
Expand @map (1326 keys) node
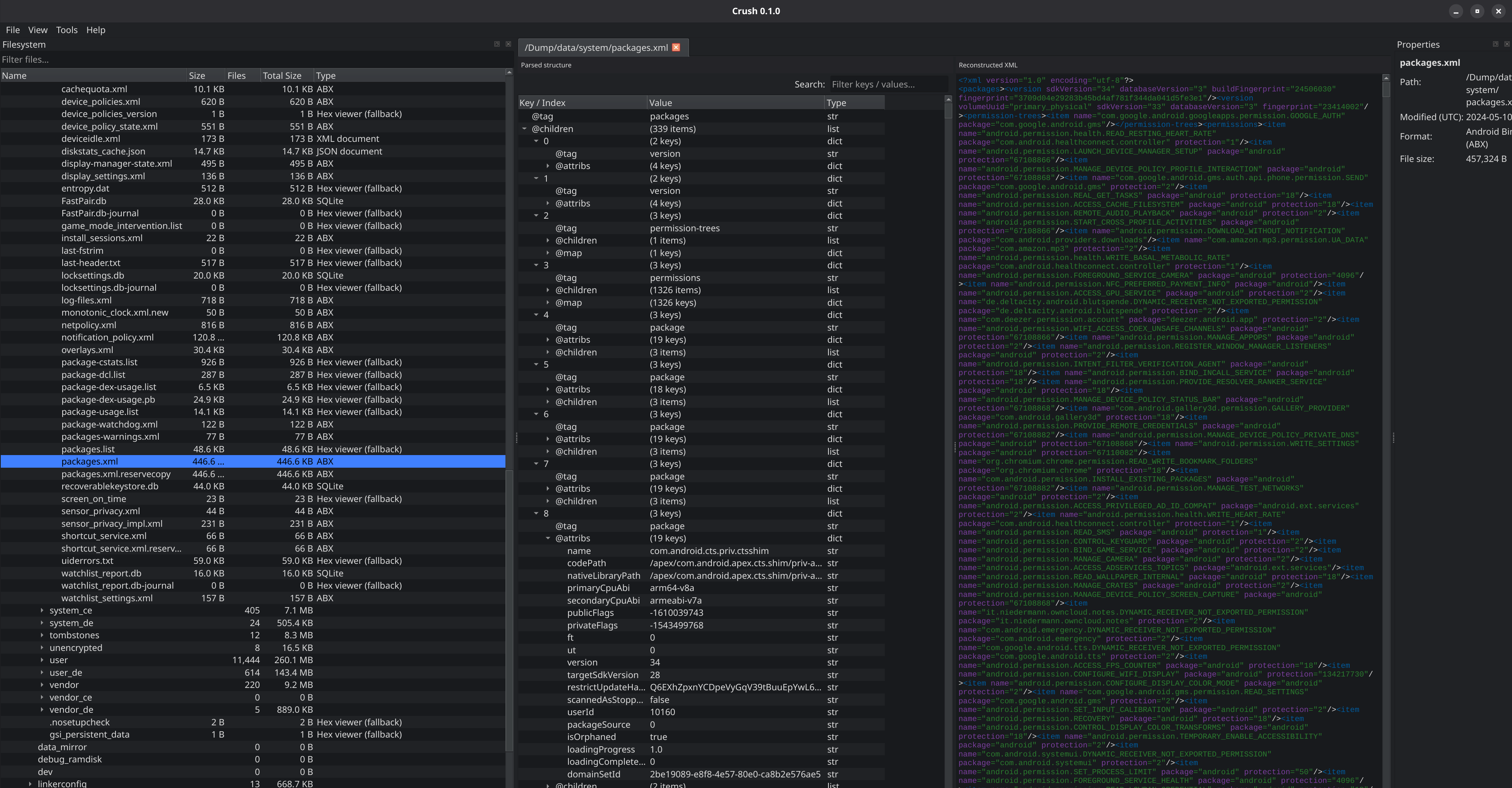pos(548,303)
